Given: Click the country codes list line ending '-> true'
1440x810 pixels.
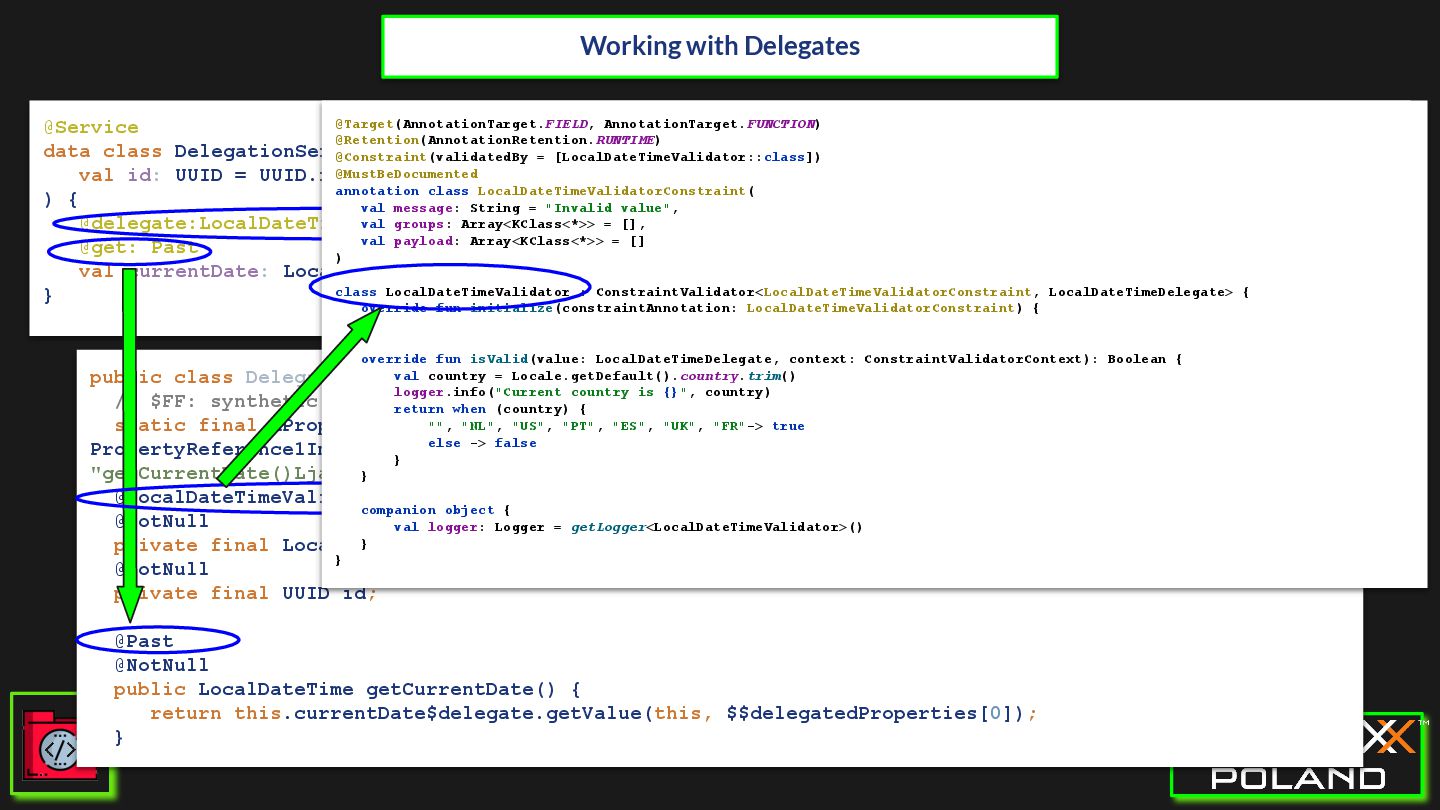Looking at the screenshot, I should point(616,426).
